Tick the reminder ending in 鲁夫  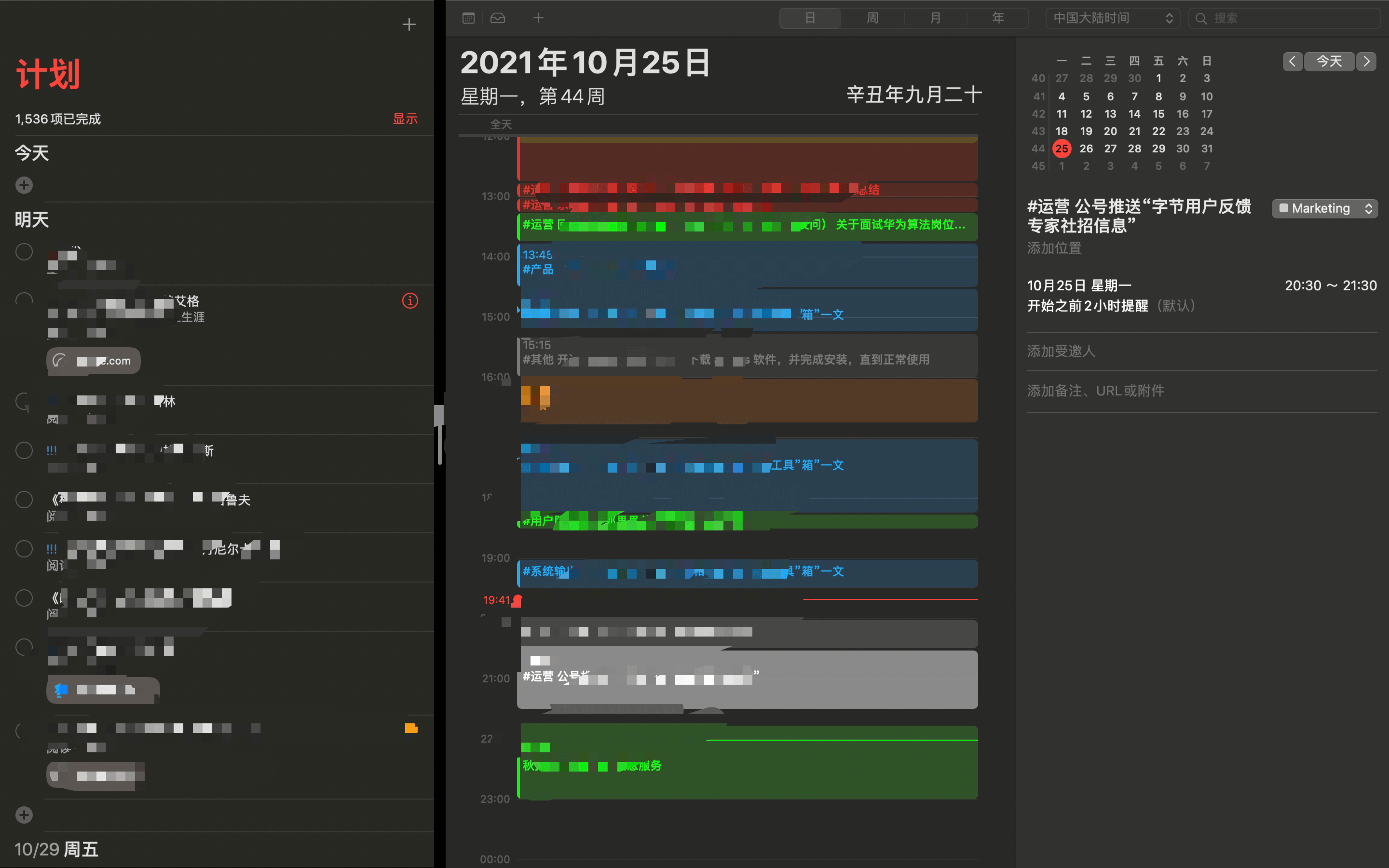pyautogui.click(x=24, y=500)
